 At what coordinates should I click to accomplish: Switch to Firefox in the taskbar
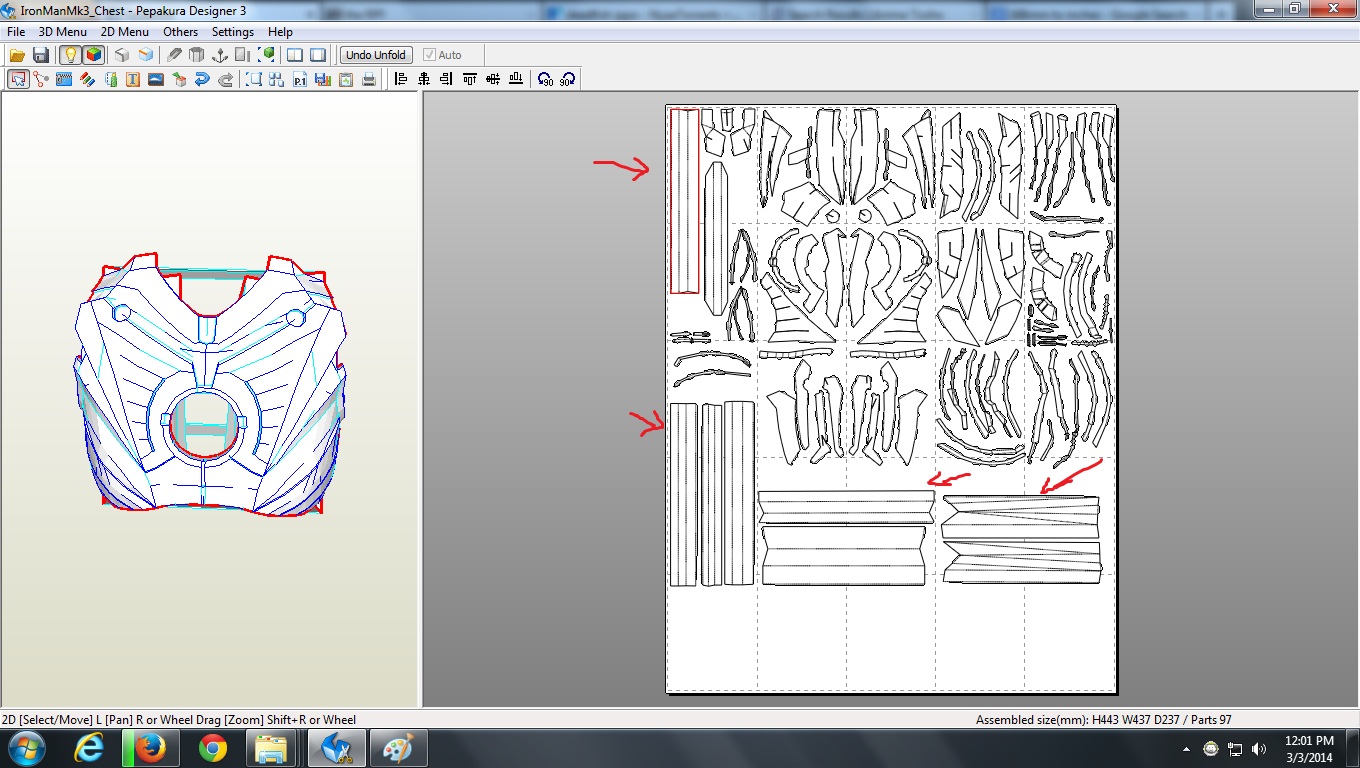click(150, 748)
